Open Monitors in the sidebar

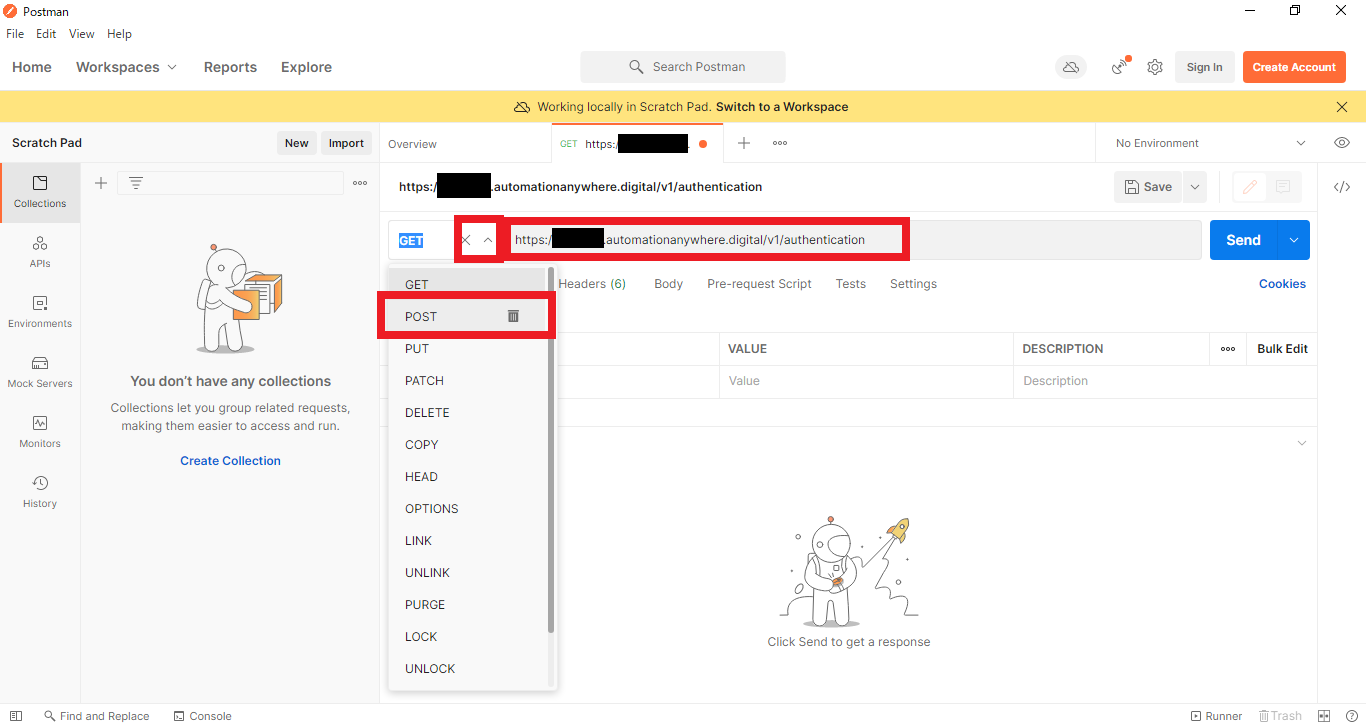pyautogui.click(x=40, y=432)
